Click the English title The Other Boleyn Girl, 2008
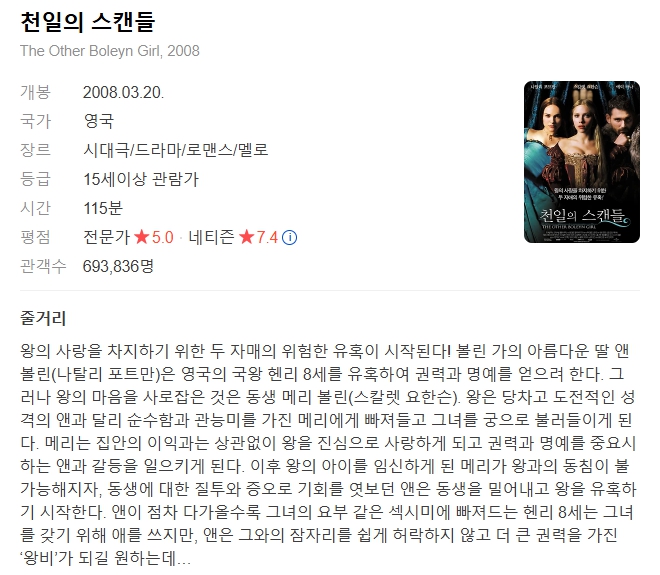 coord(110,51)
